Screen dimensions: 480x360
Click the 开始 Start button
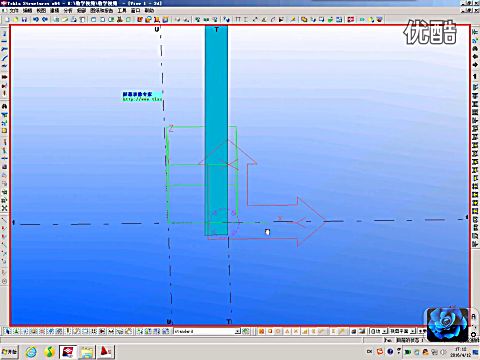(10, 352)
